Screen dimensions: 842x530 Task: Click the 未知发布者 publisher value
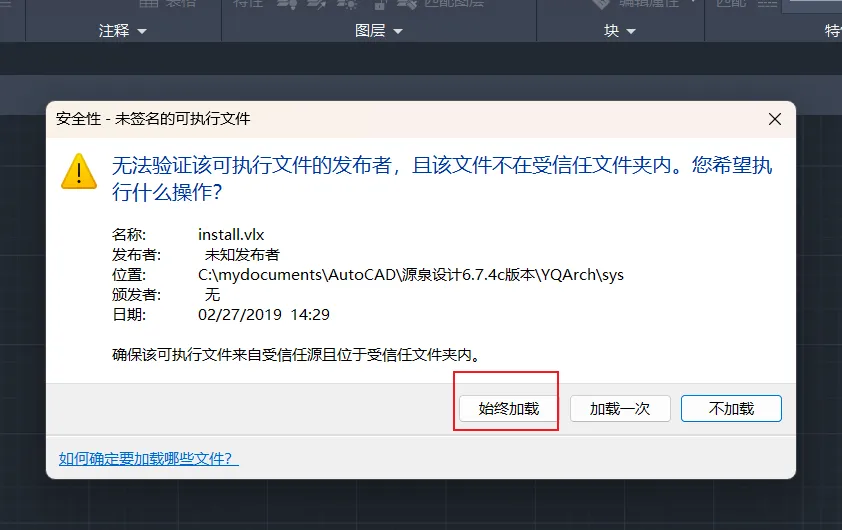[242, 255]
